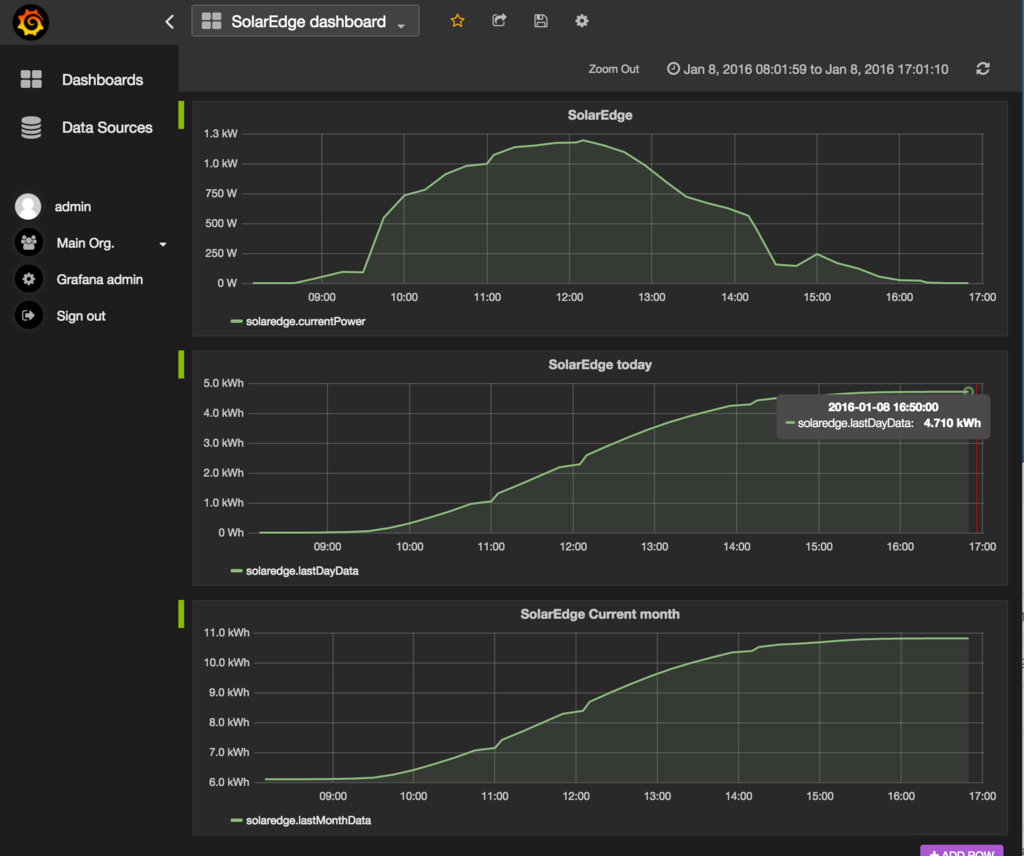Click the 4.710 kWh tooltip value
Viewport: 1024px width, 856px height.
pyautogui.click(x=952, y=423)
